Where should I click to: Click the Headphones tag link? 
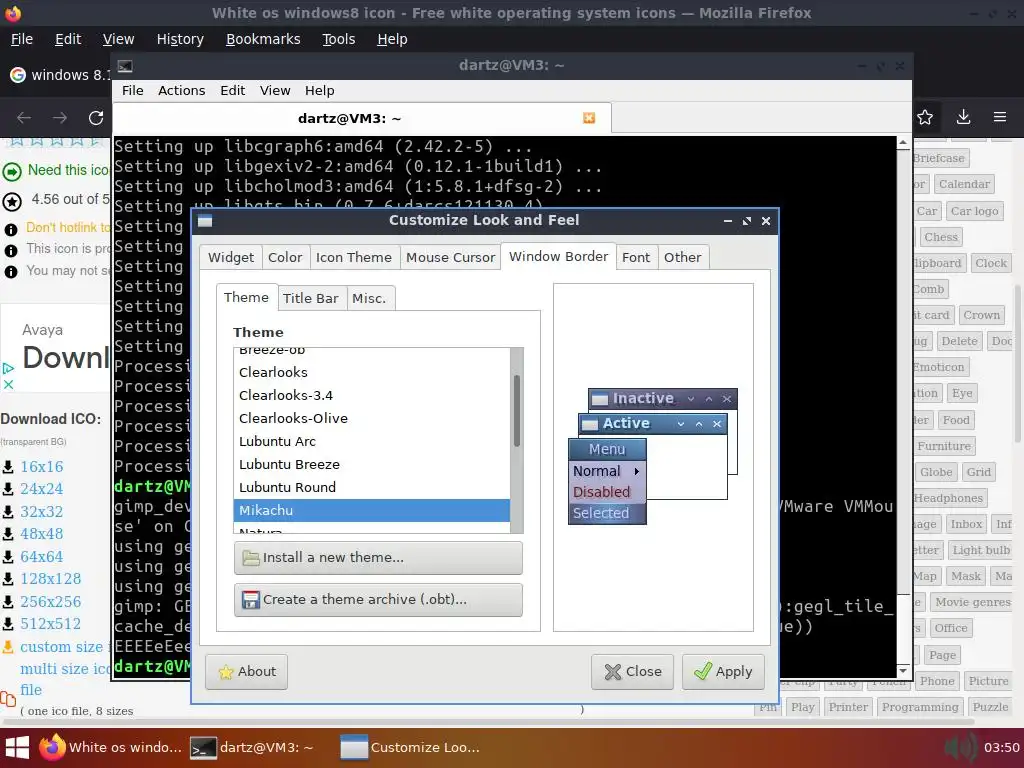click(x=948, y=498)
